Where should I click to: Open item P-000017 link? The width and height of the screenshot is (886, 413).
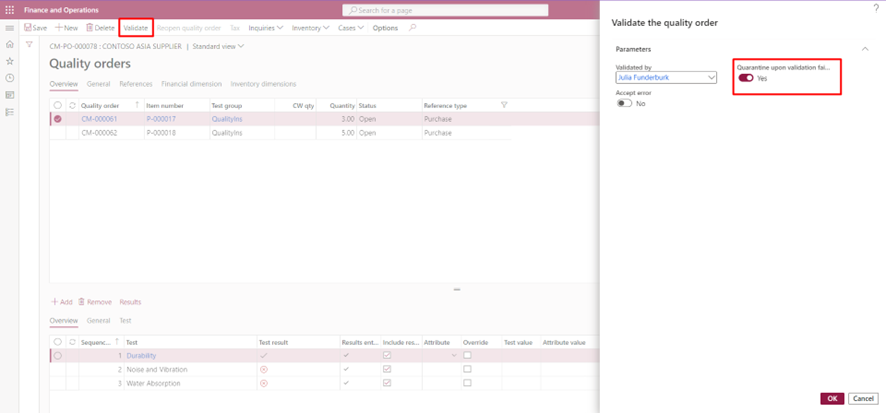click(x=160, y=119)
